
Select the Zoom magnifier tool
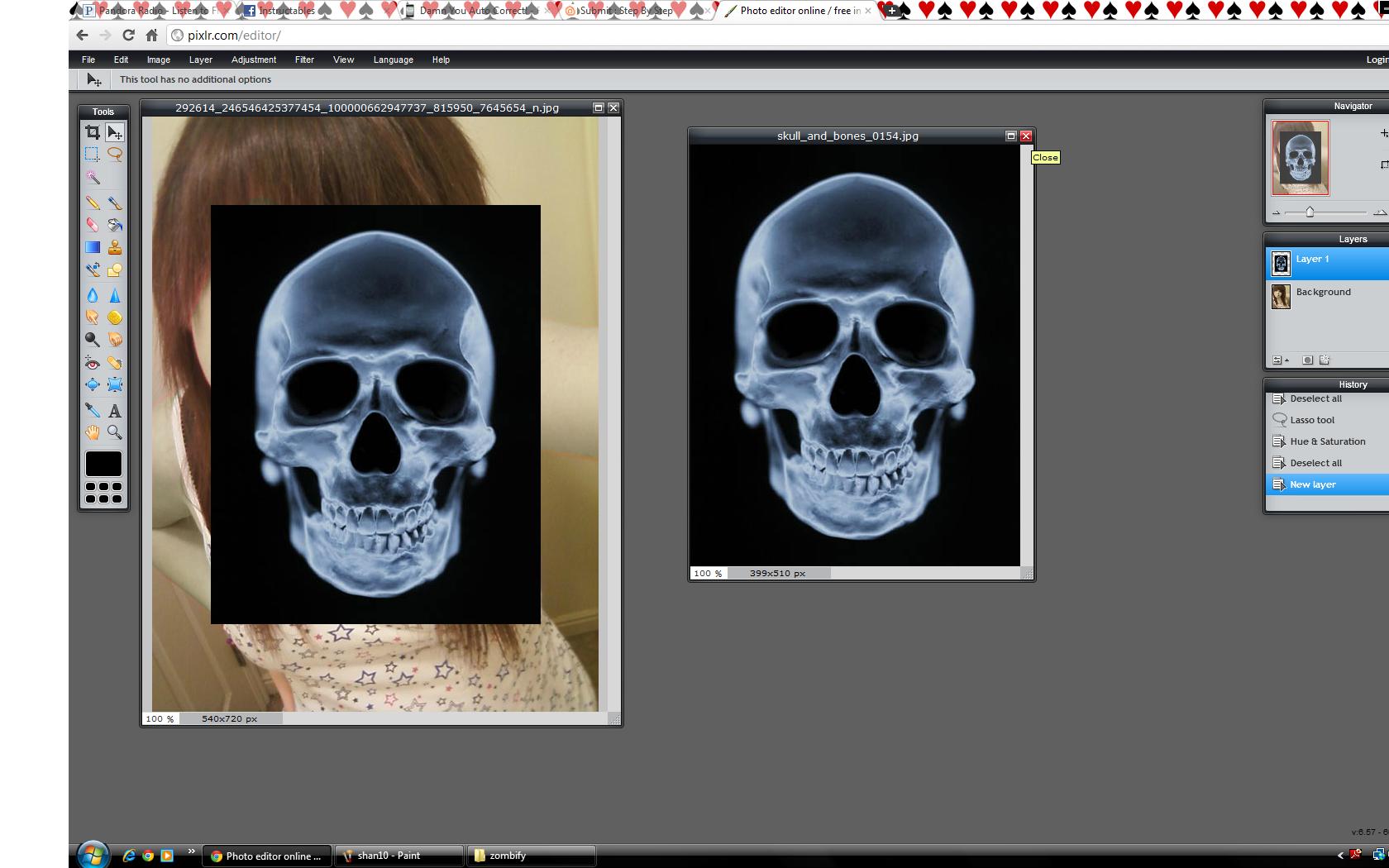[115, 432]
